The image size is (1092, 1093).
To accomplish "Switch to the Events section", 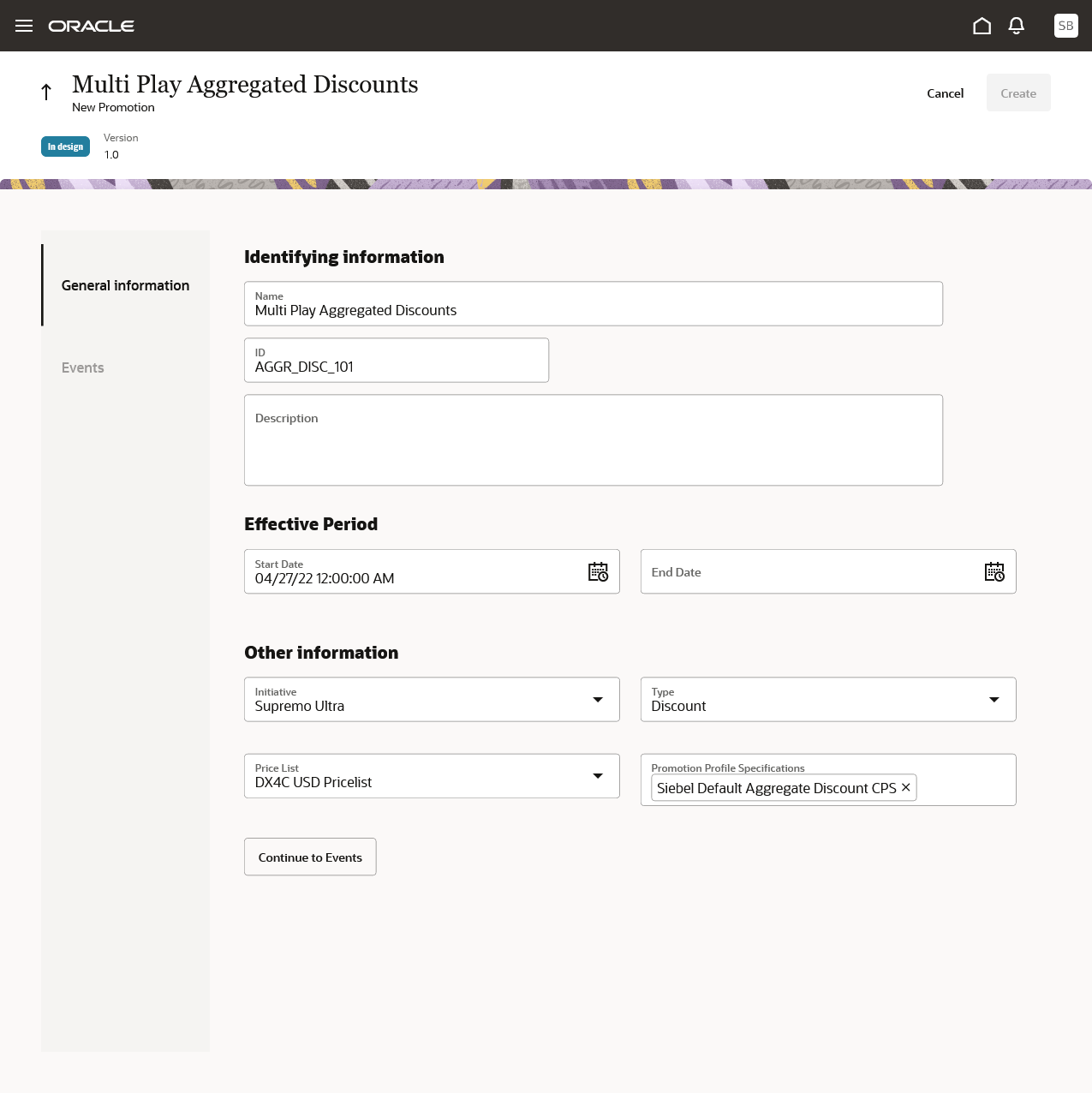I will click(x=82, y=367).
